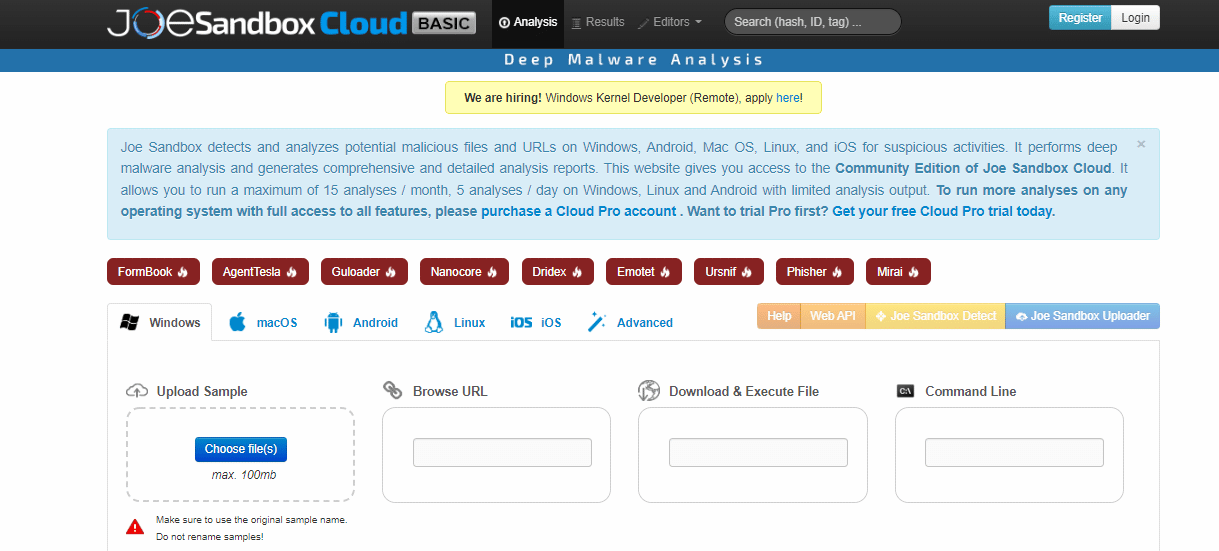Image resolution: width=1219 pixels, height=551 pixels.
Task: Switch to the macOS tab
Action: [x=264, y=323]
